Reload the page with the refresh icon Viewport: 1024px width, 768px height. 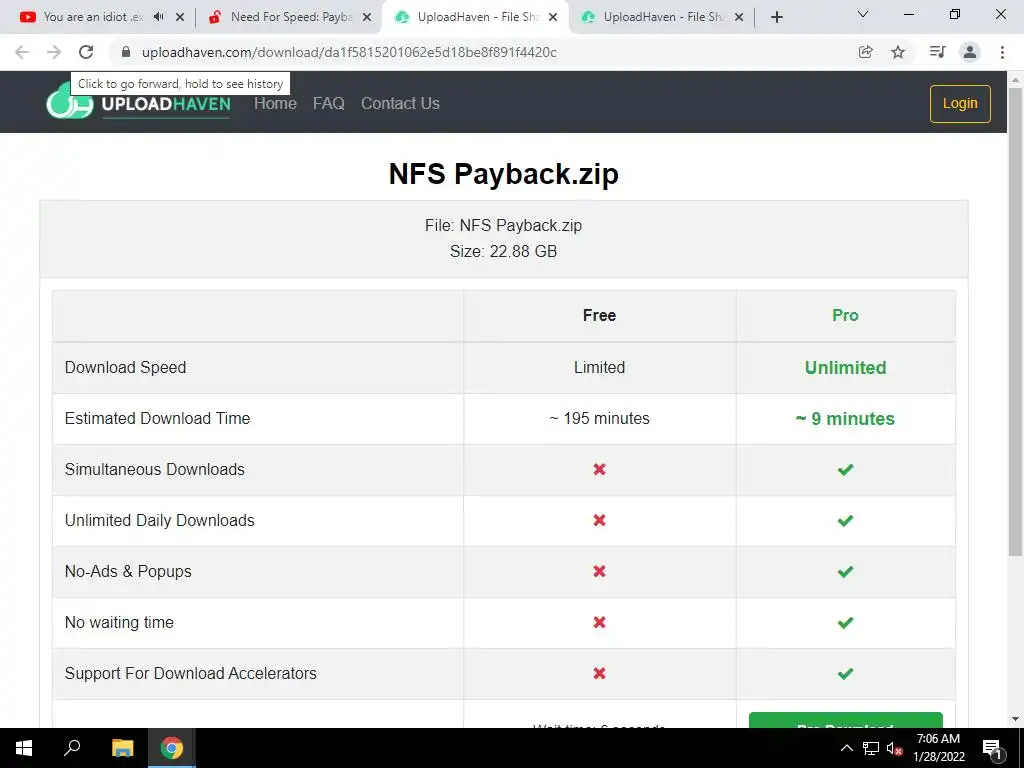(86, 52)
